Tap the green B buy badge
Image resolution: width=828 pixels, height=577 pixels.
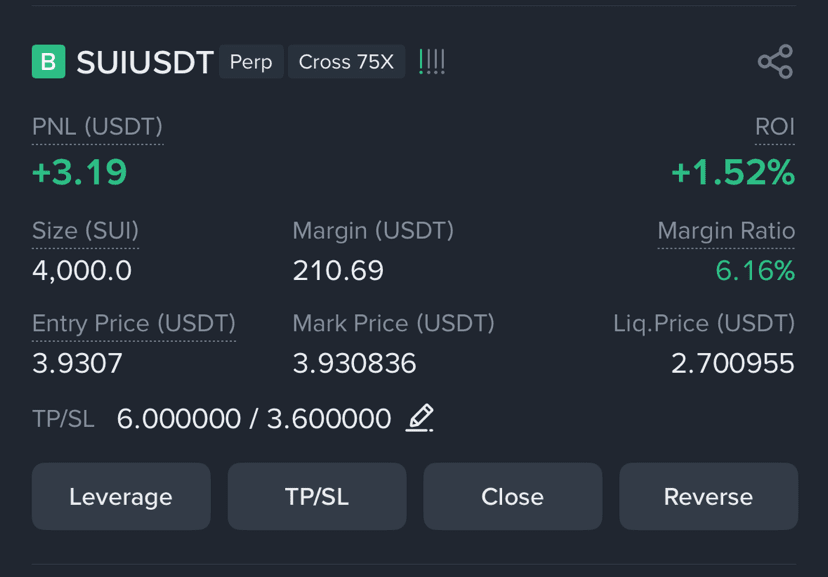pos(49,62)
